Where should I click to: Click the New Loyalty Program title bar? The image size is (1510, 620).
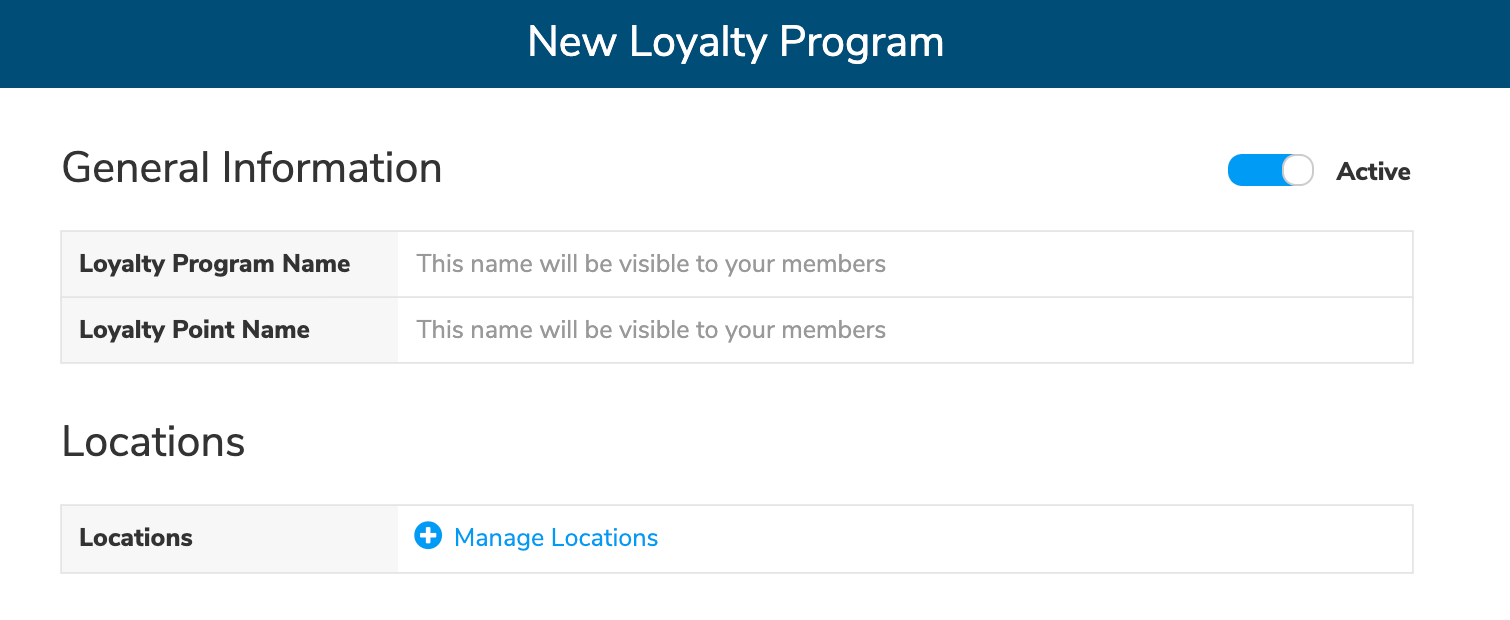[x=735, y=42]
